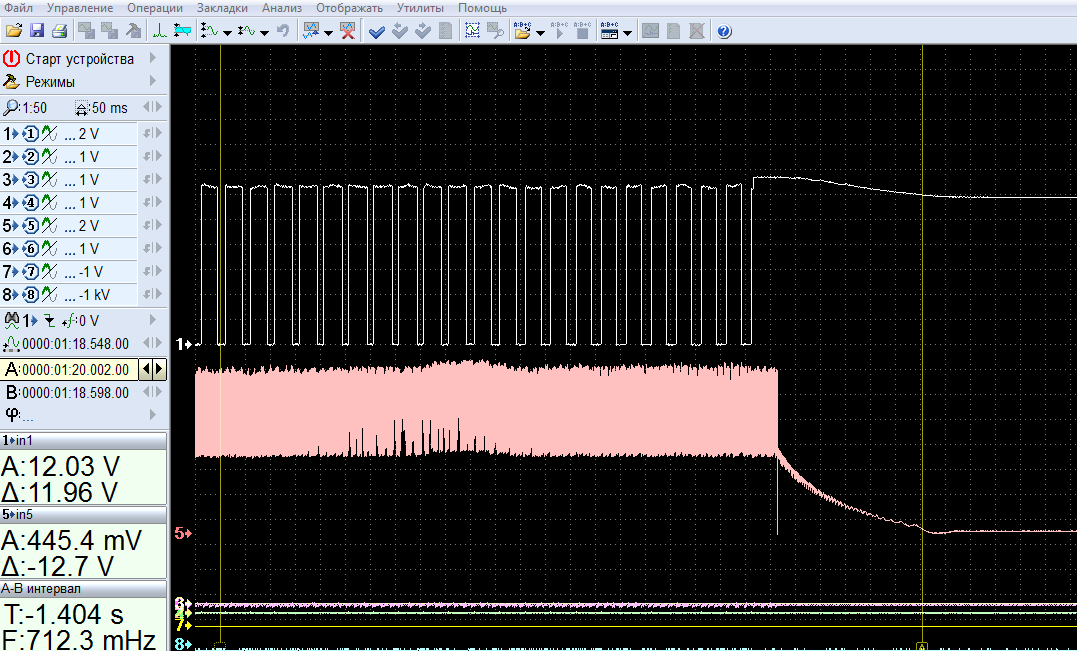Click the 50 ms time base label
Screen dimensions: 1077x651
pos(108,108)
